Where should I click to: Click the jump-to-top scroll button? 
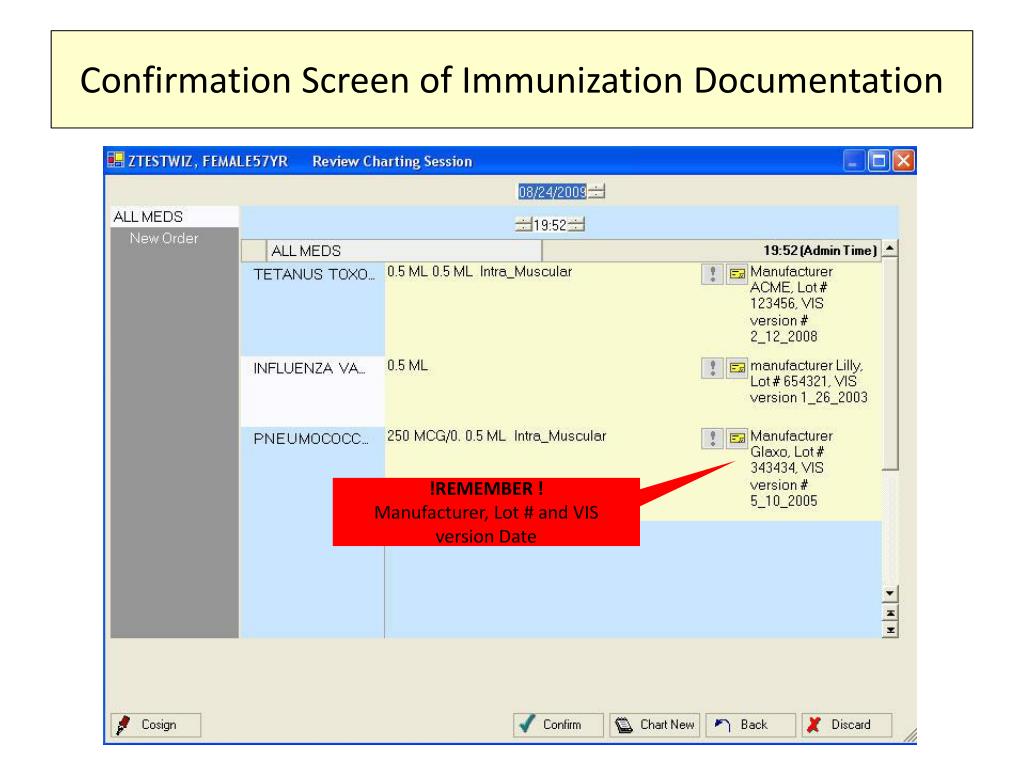tap(890, 613)
